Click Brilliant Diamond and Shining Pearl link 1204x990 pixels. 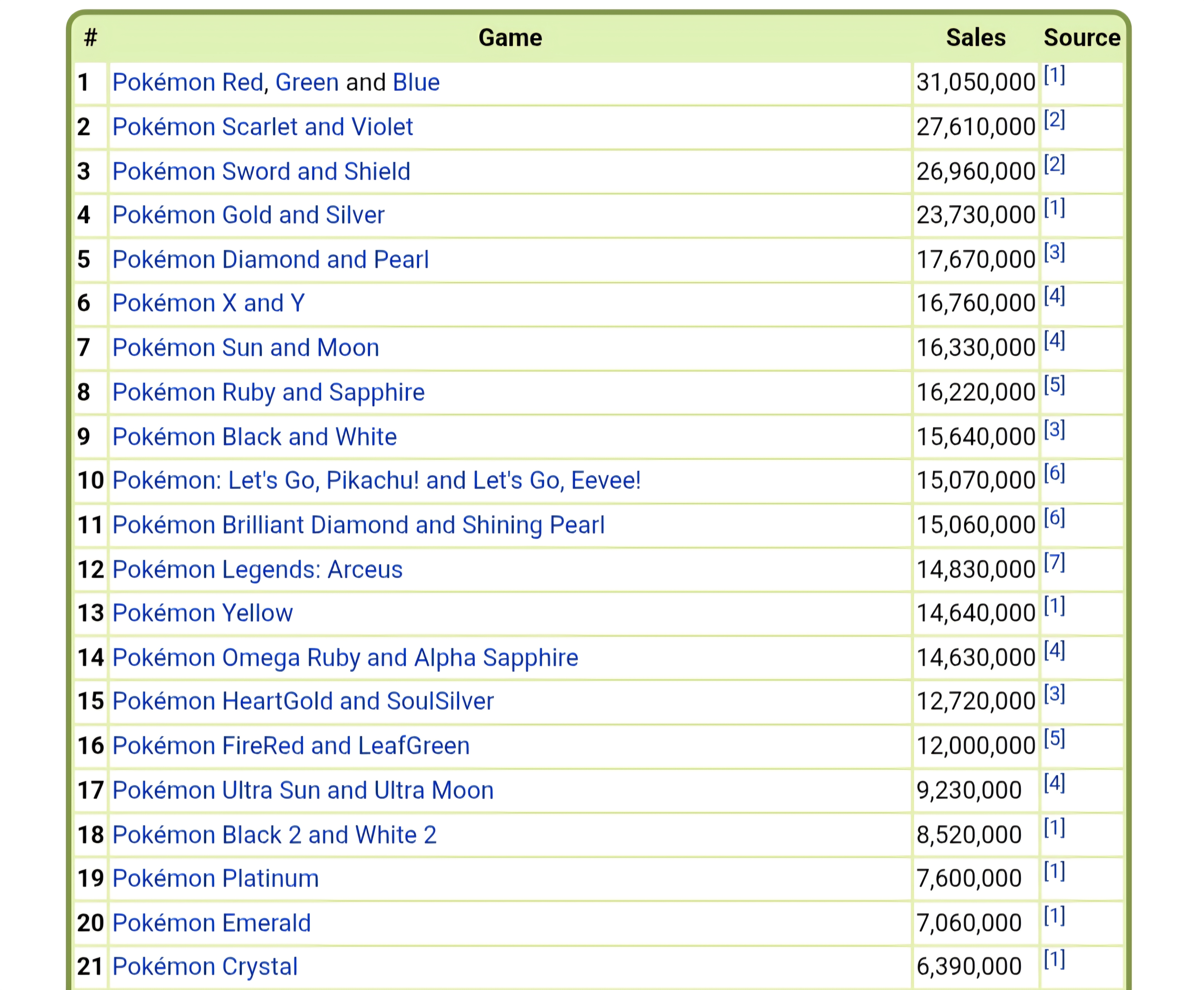pos(358,525)
